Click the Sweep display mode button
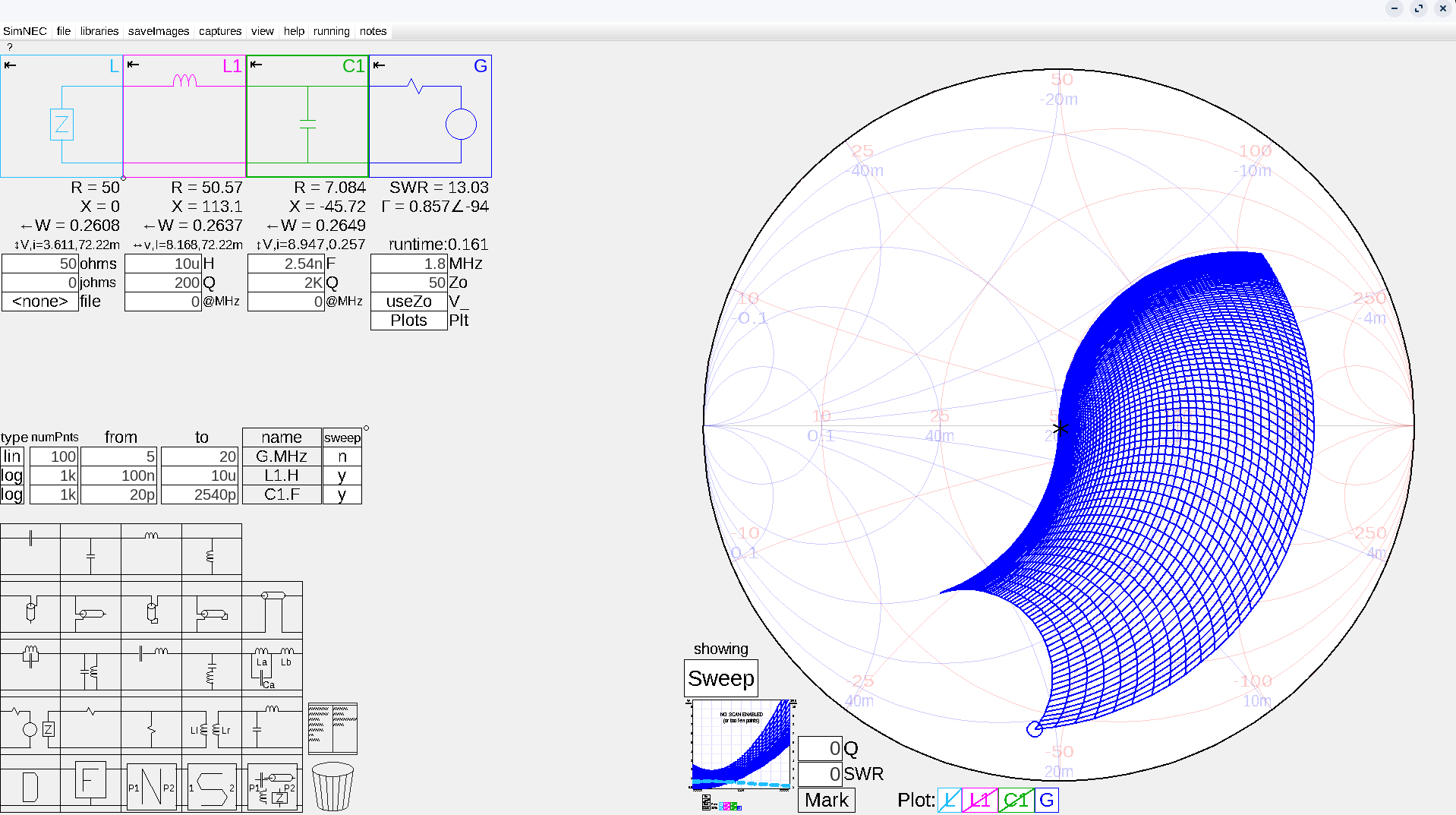Viewport: 1456px width, 815px height. (x=720, y=678)
